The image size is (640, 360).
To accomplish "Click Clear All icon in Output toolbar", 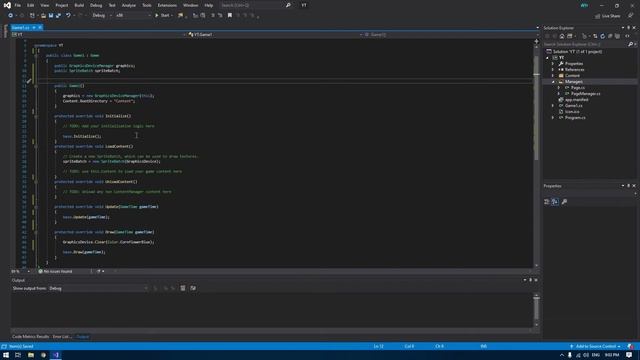I will 183,289.
